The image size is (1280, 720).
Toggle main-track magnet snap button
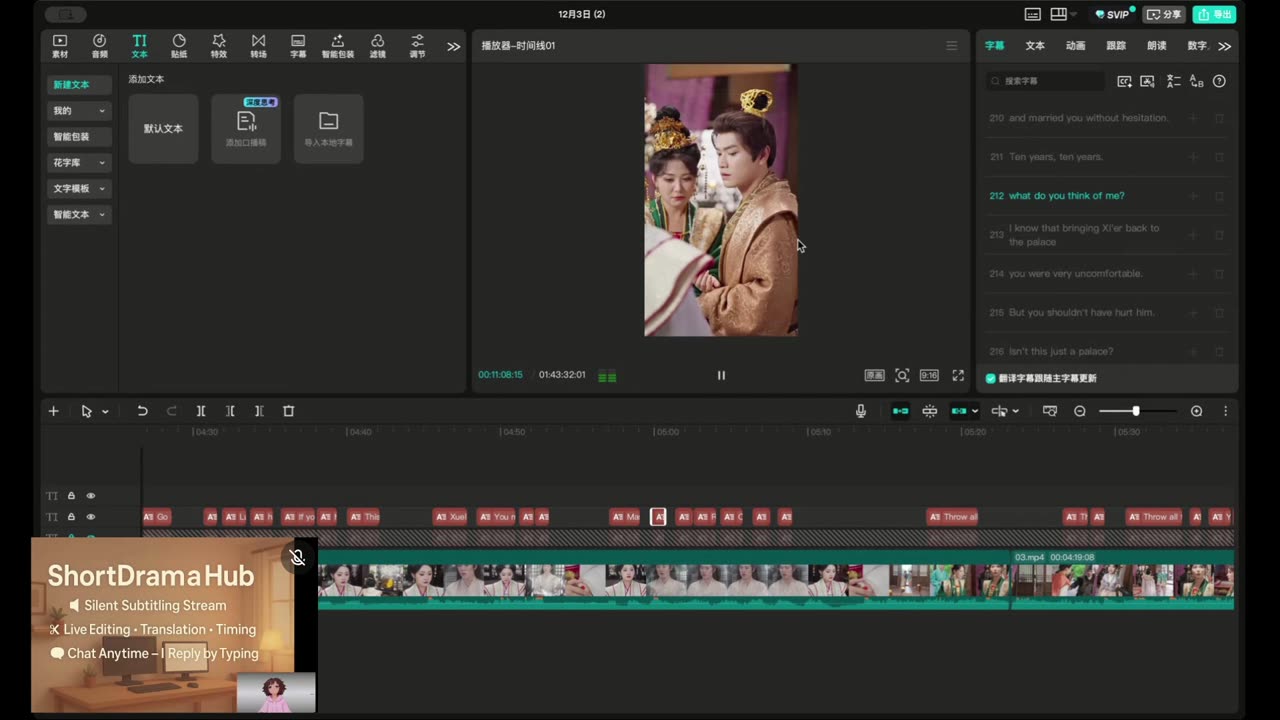coord(901,411)
